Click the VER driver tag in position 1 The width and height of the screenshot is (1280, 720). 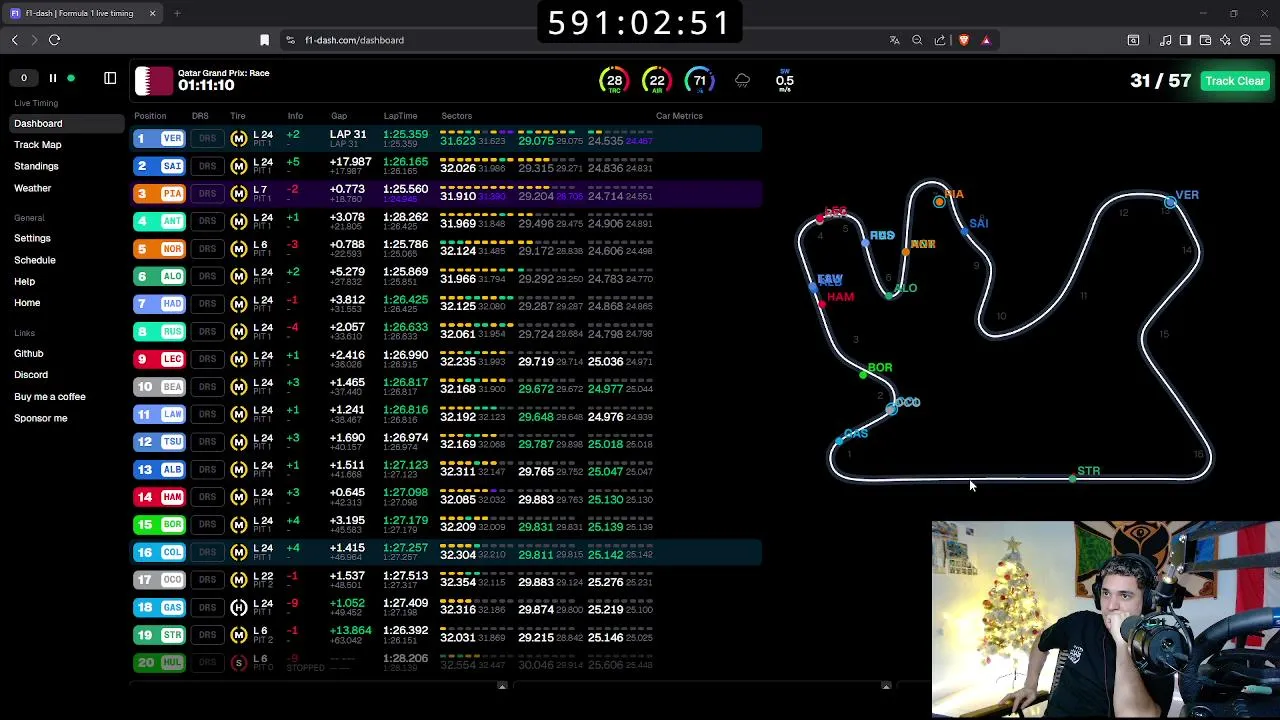[159, 138]
